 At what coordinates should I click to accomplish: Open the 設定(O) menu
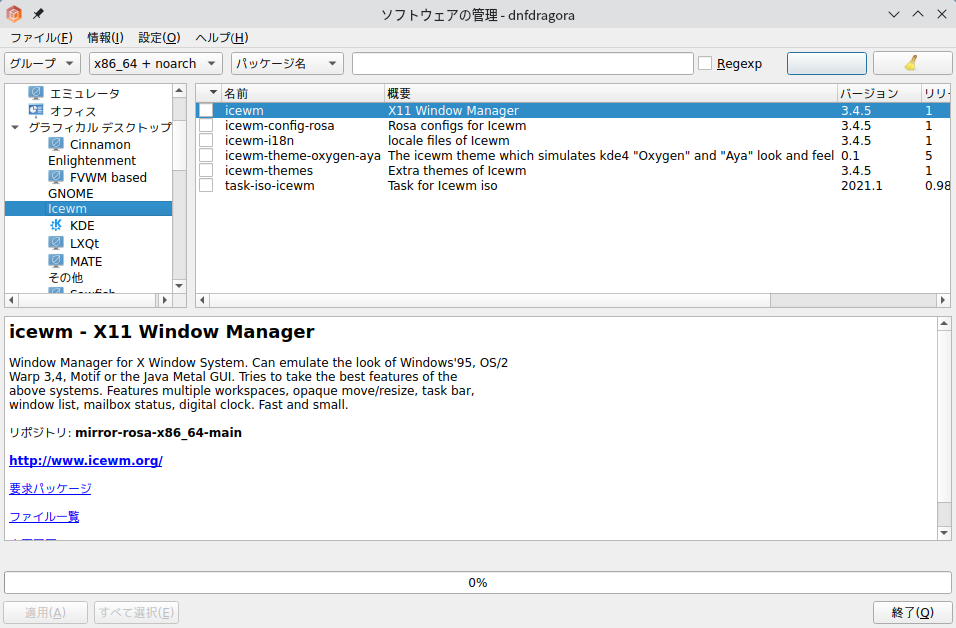(159, 38)
